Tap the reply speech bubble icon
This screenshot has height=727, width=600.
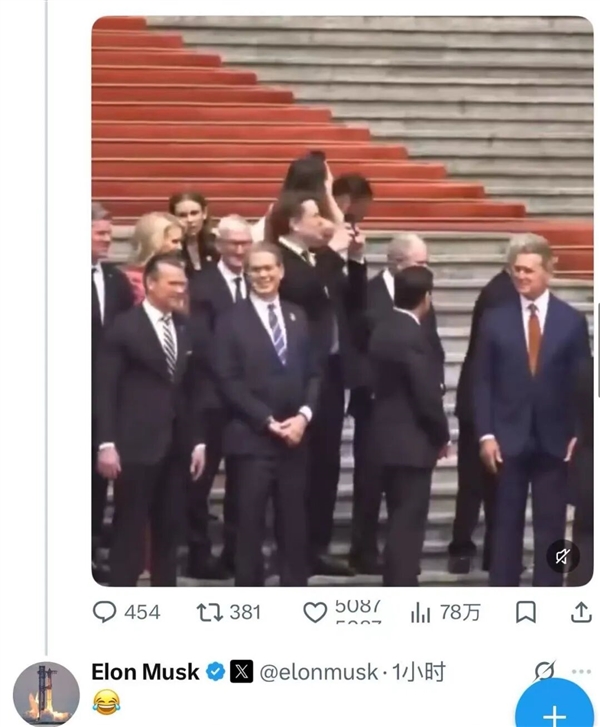[104, 612]
